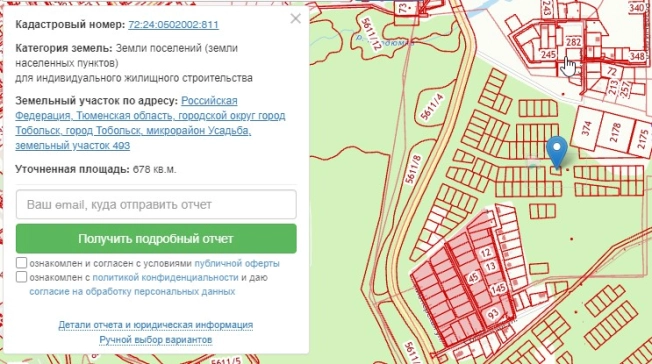The height and width of the screenshot is (364, 652).
Task: Click the email input field for report
Action: click(156, 204)
